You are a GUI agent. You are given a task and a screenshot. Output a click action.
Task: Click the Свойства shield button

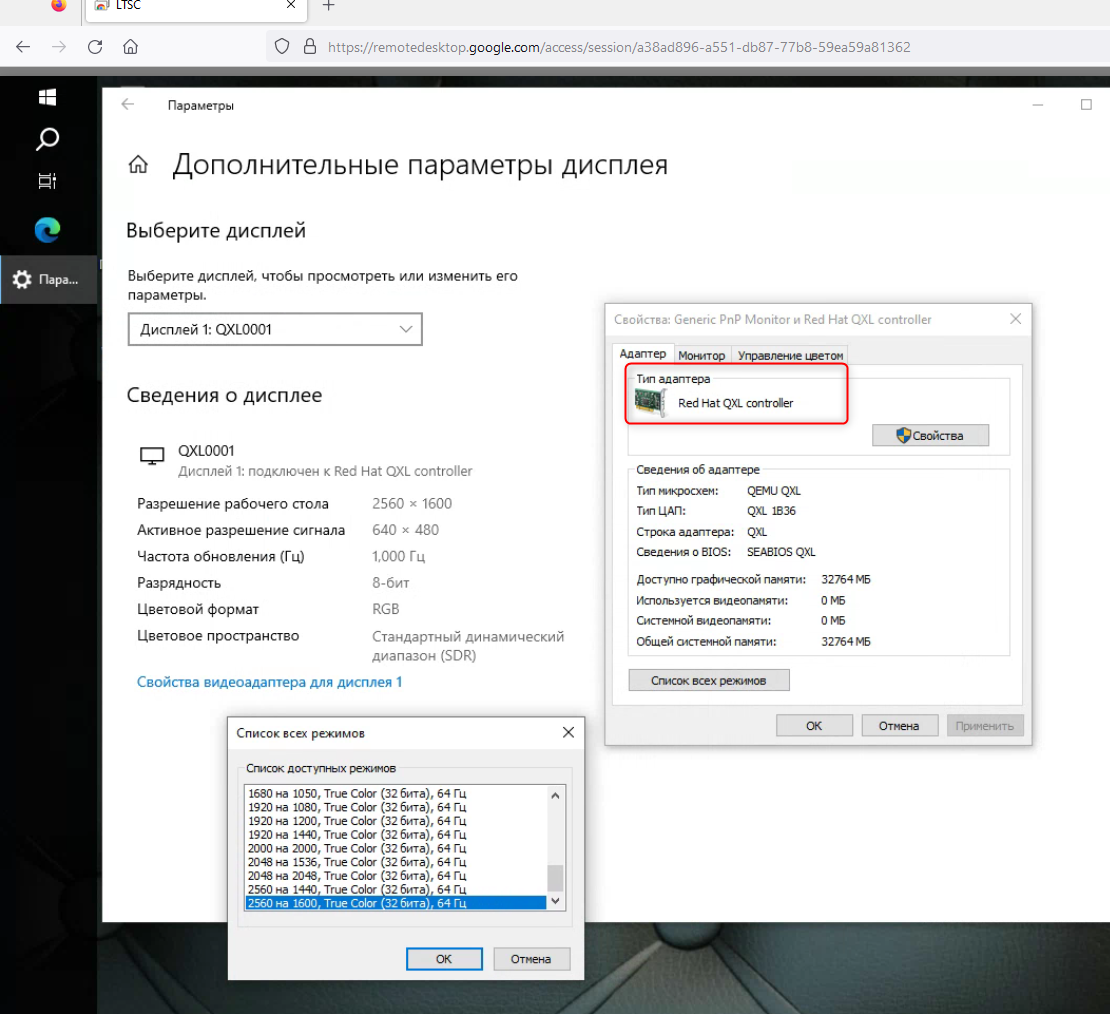(x=930, y=435)
